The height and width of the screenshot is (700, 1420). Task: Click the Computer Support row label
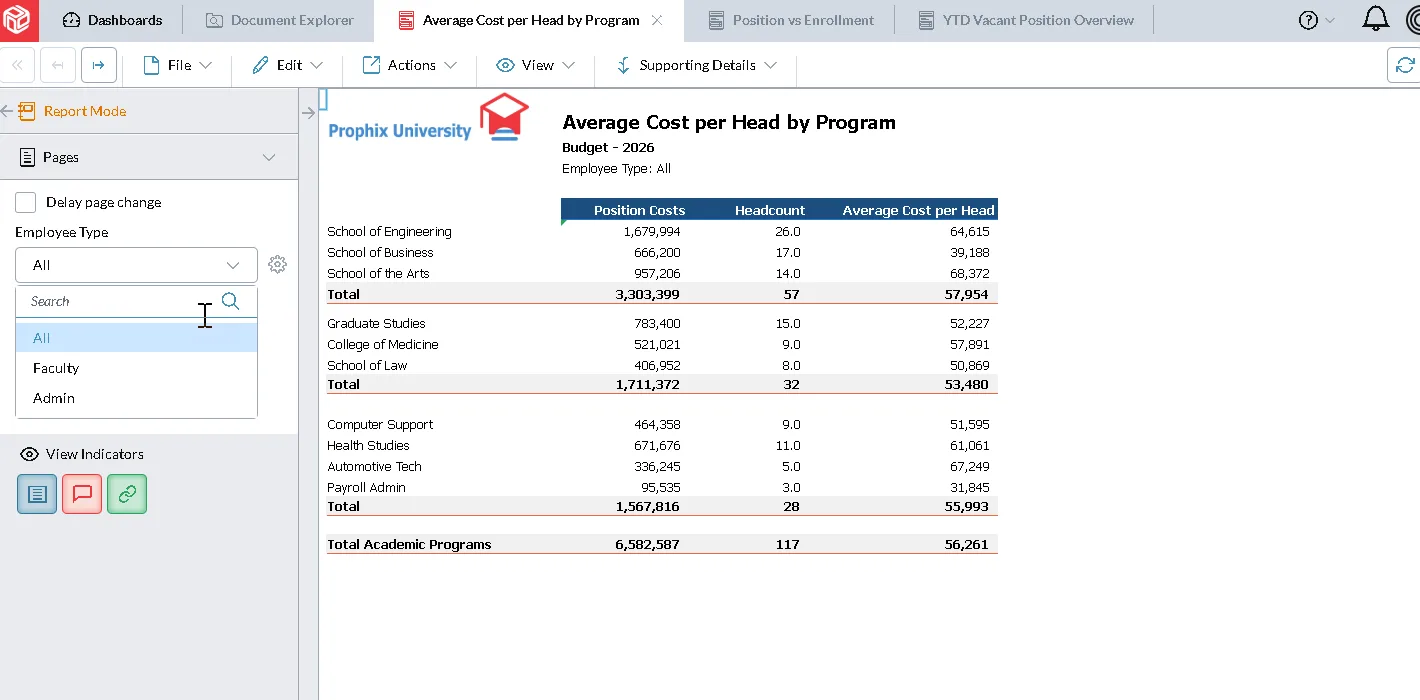click(x=380, y=424)
